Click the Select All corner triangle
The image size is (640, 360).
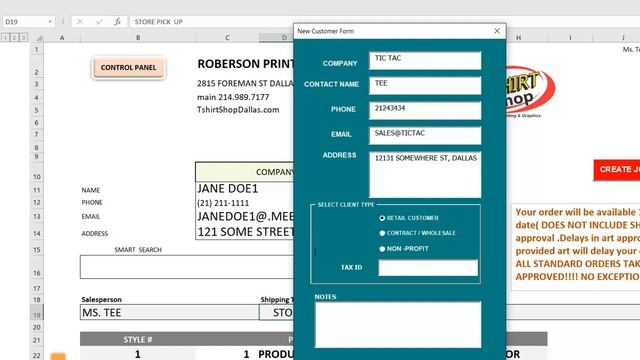(x=39, y=38)
